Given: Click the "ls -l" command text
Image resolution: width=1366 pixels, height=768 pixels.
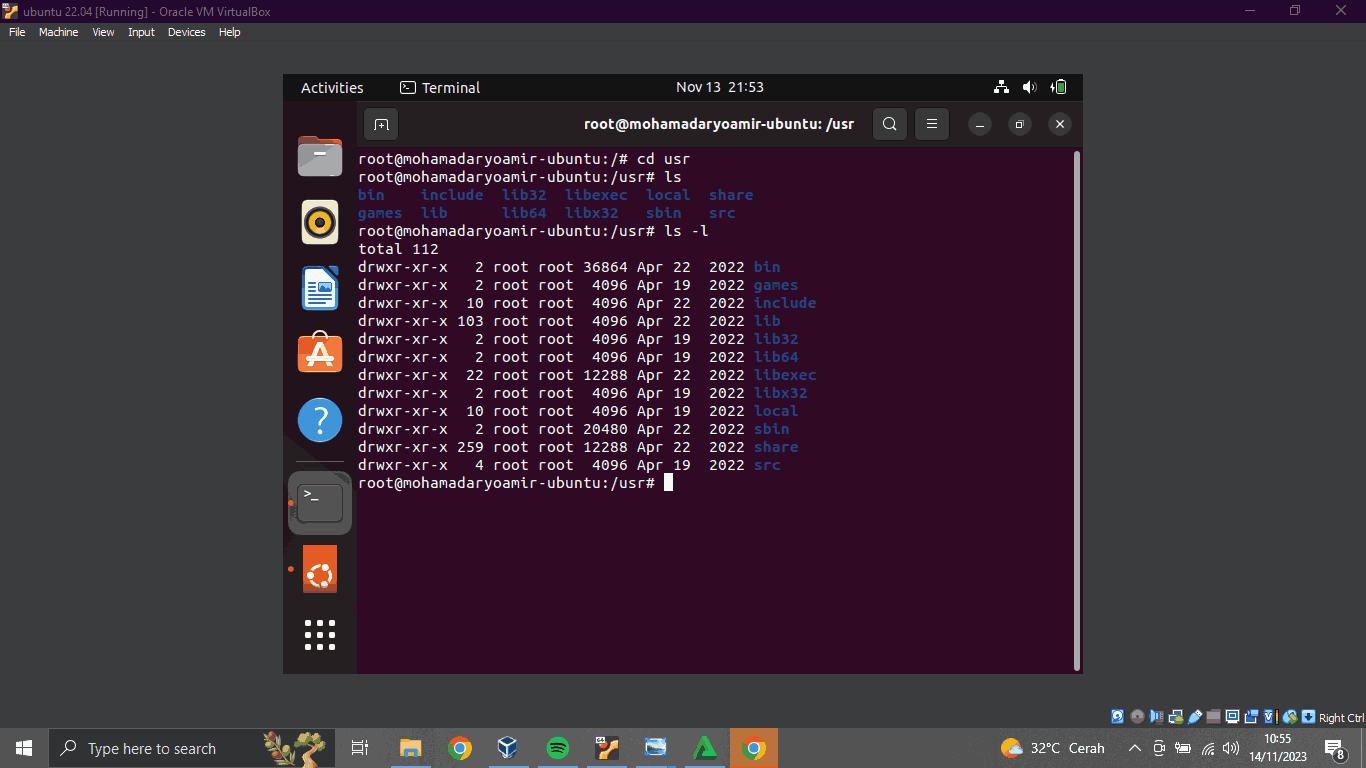Looking at the screenshot, I should pyautogui.click(x=686, y=231).
